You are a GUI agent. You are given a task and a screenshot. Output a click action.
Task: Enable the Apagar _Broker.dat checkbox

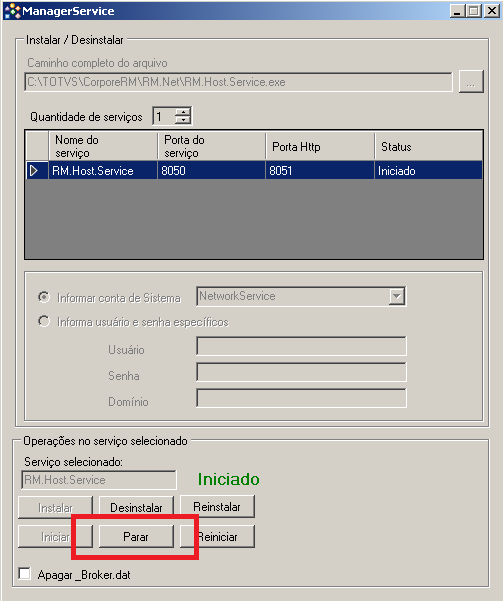coord(25,574)
